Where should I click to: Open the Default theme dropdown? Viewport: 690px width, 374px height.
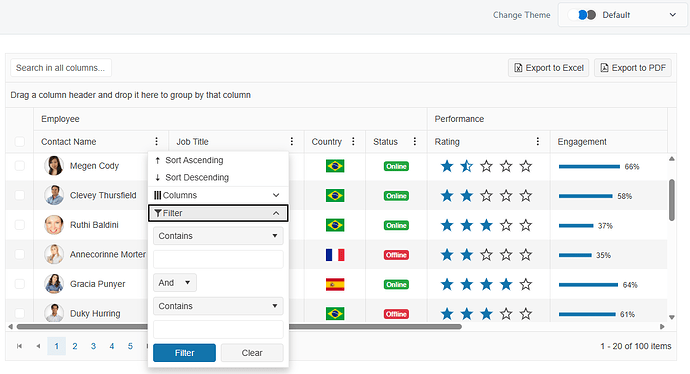pyautogui.click(x=622, y=15)
